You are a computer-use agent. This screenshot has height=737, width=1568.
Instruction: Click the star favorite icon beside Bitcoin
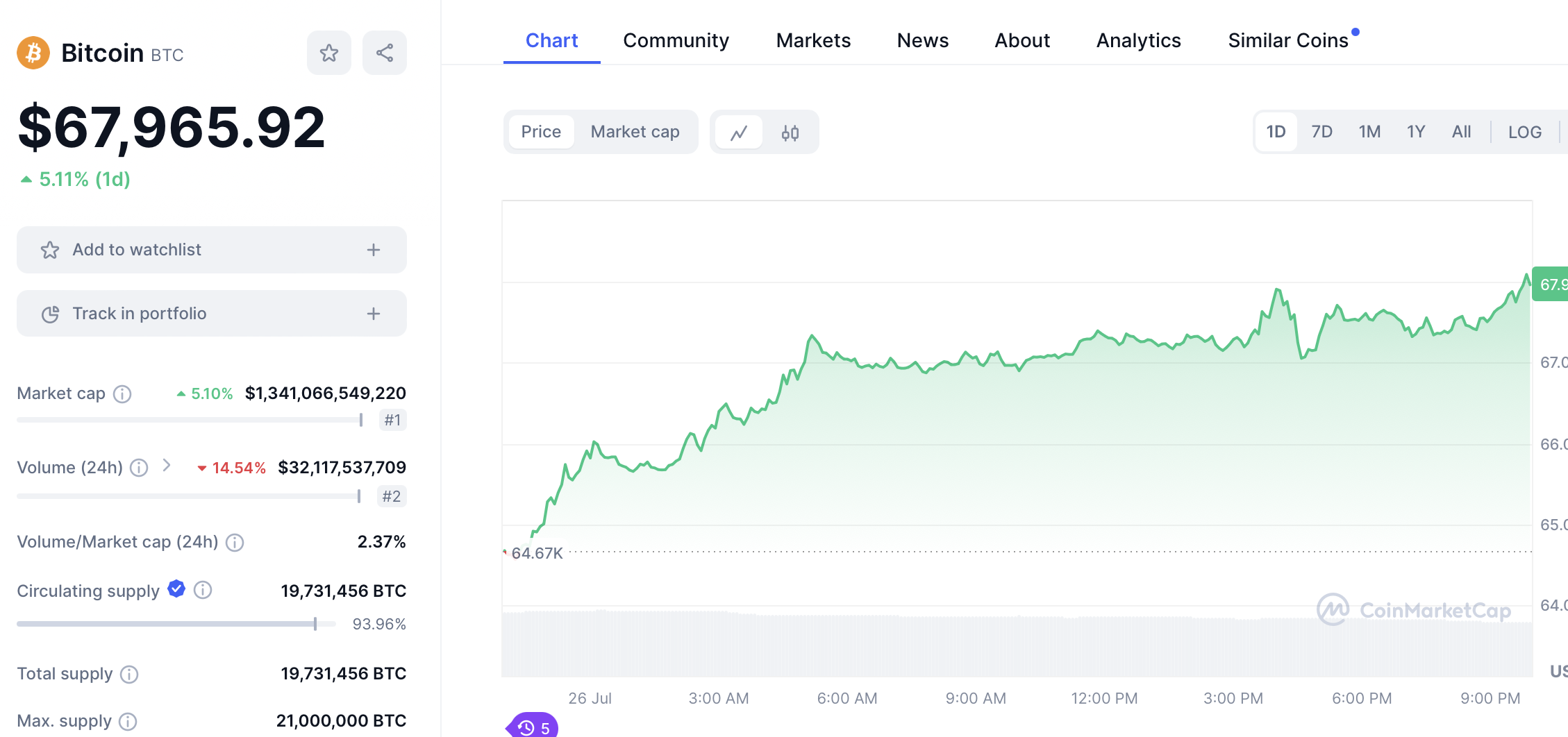point(328,53)
